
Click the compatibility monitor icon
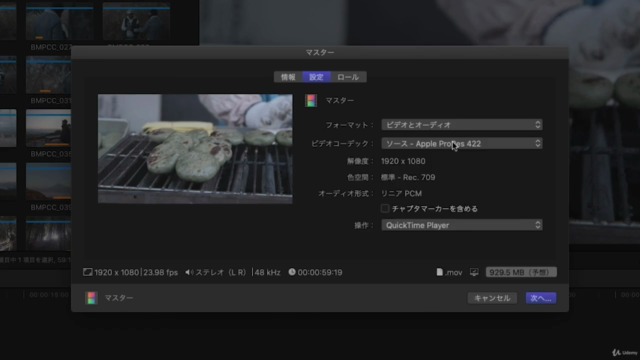pos(474,272)
